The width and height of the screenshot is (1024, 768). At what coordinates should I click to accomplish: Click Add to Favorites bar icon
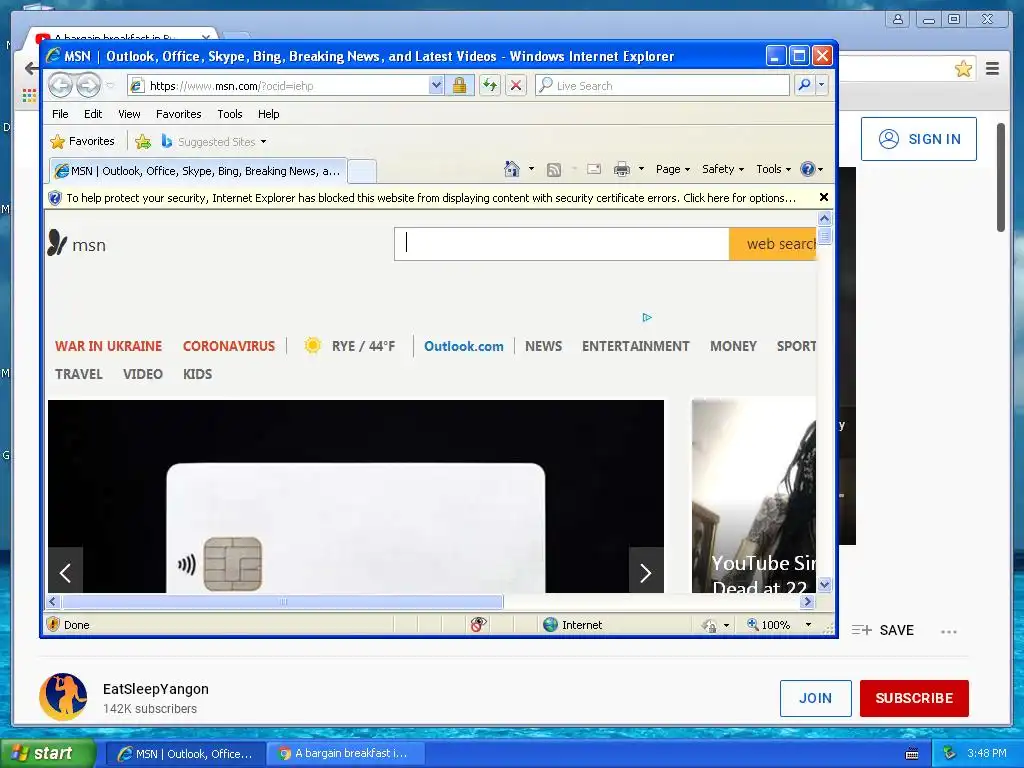coord(143,142)
